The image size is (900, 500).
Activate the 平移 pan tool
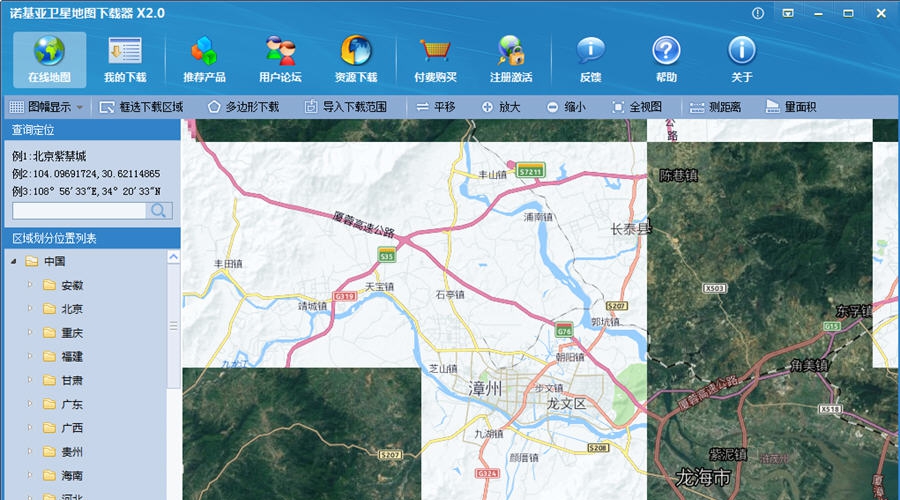(x=436, y=107)
